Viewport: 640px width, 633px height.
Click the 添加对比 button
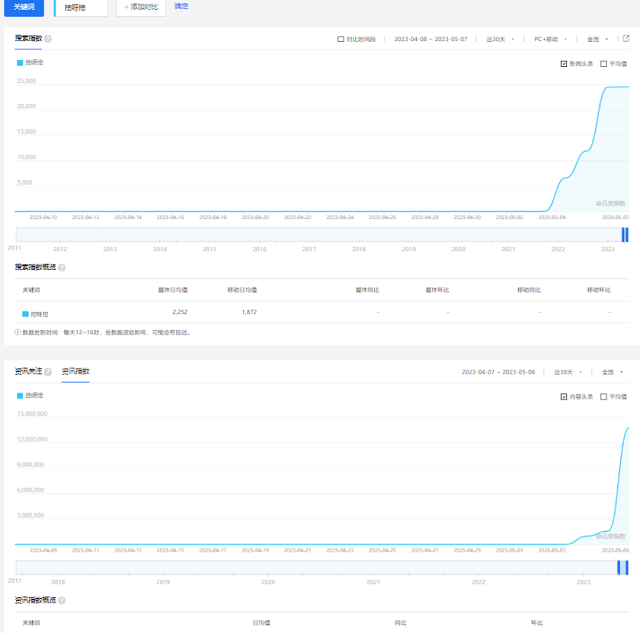(141, 7)
